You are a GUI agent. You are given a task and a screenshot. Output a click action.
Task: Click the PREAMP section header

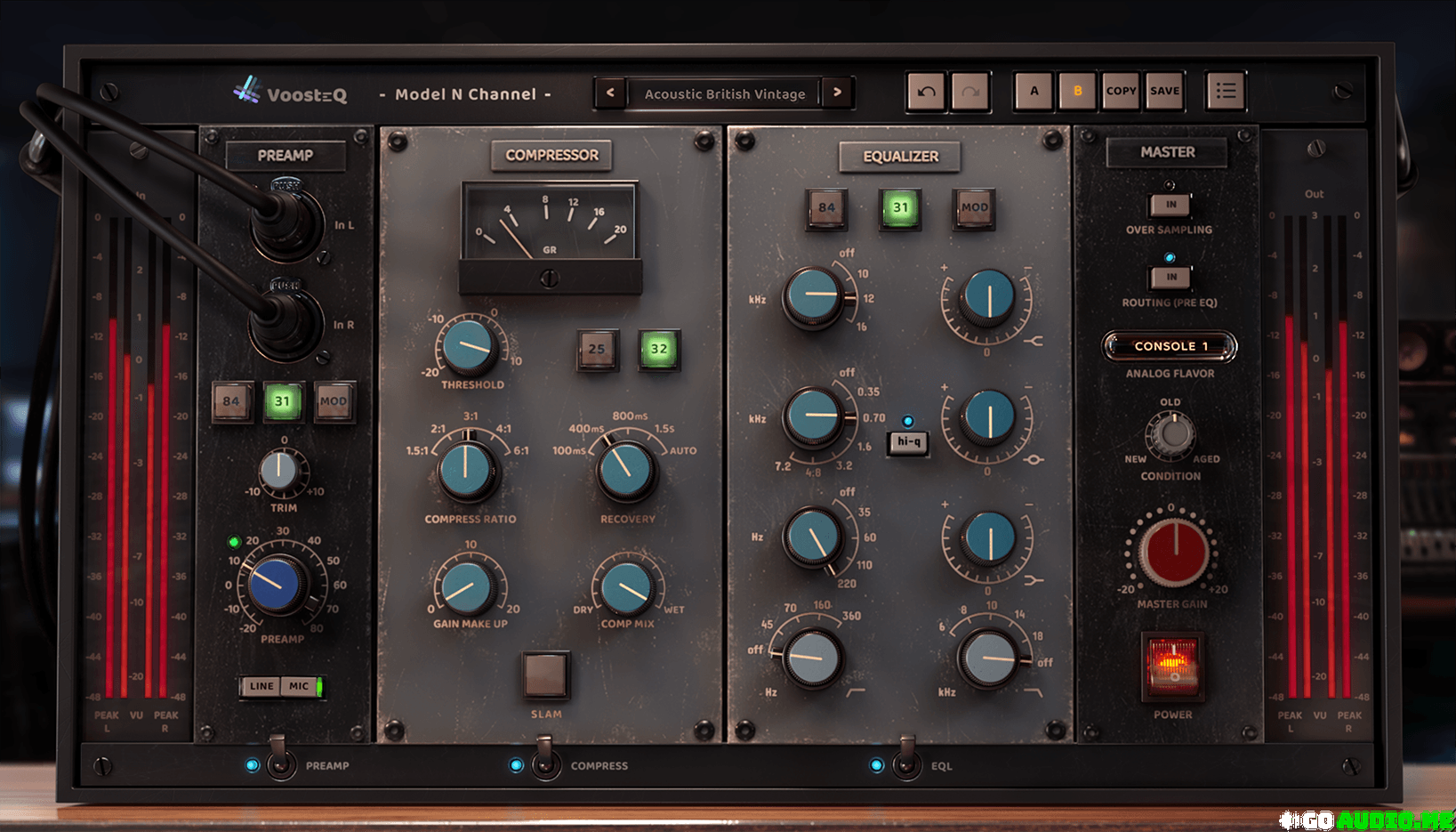point(285,155)
